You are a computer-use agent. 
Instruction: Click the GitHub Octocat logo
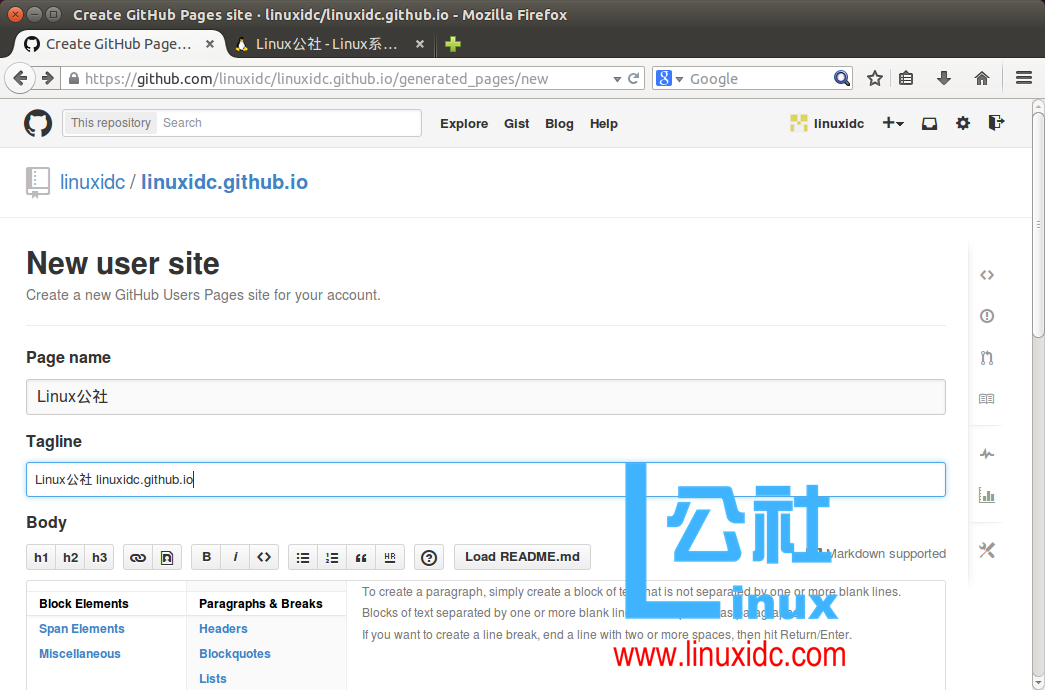point(38,123)
